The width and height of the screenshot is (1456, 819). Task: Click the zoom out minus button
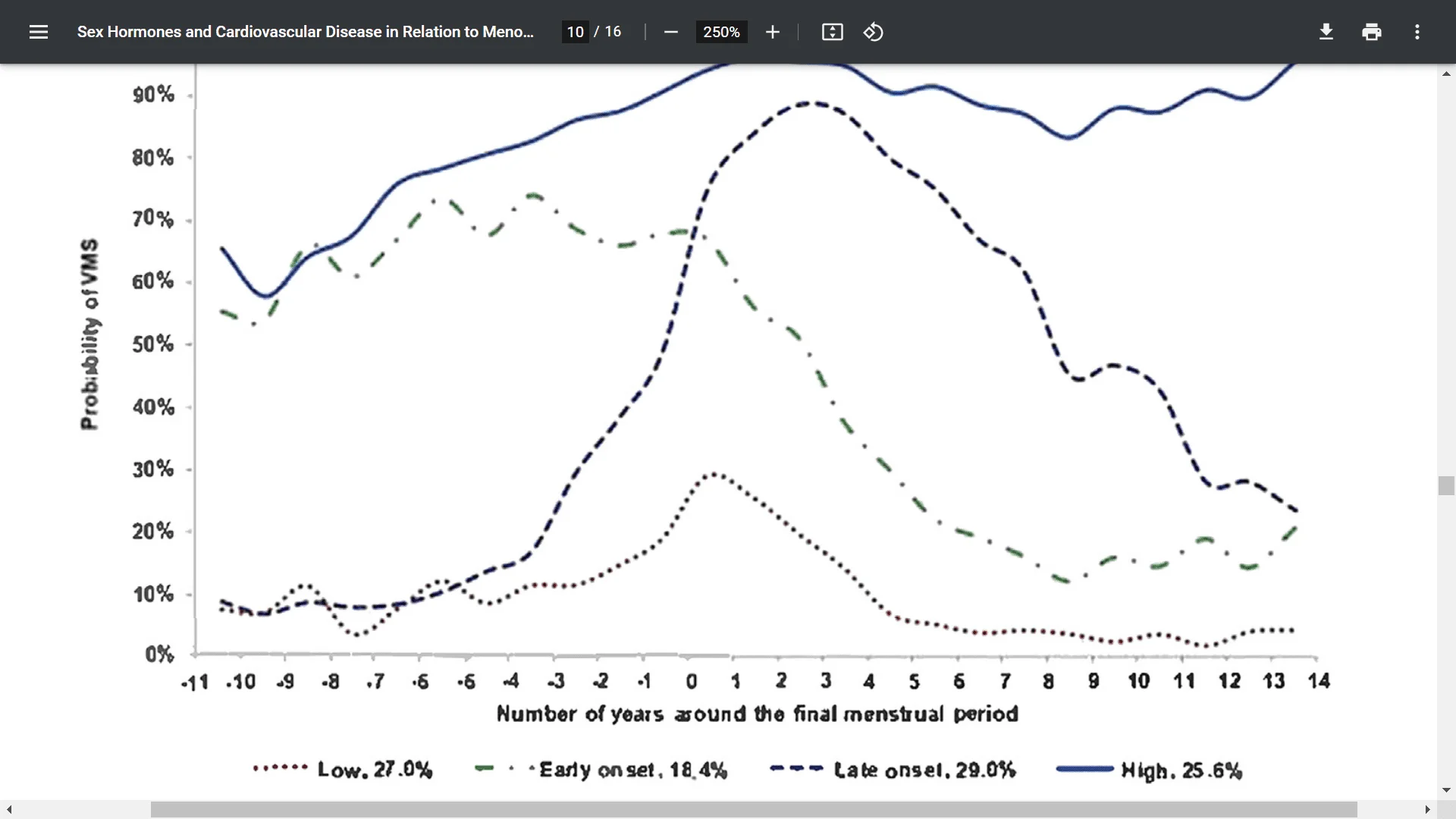point(670,32)
